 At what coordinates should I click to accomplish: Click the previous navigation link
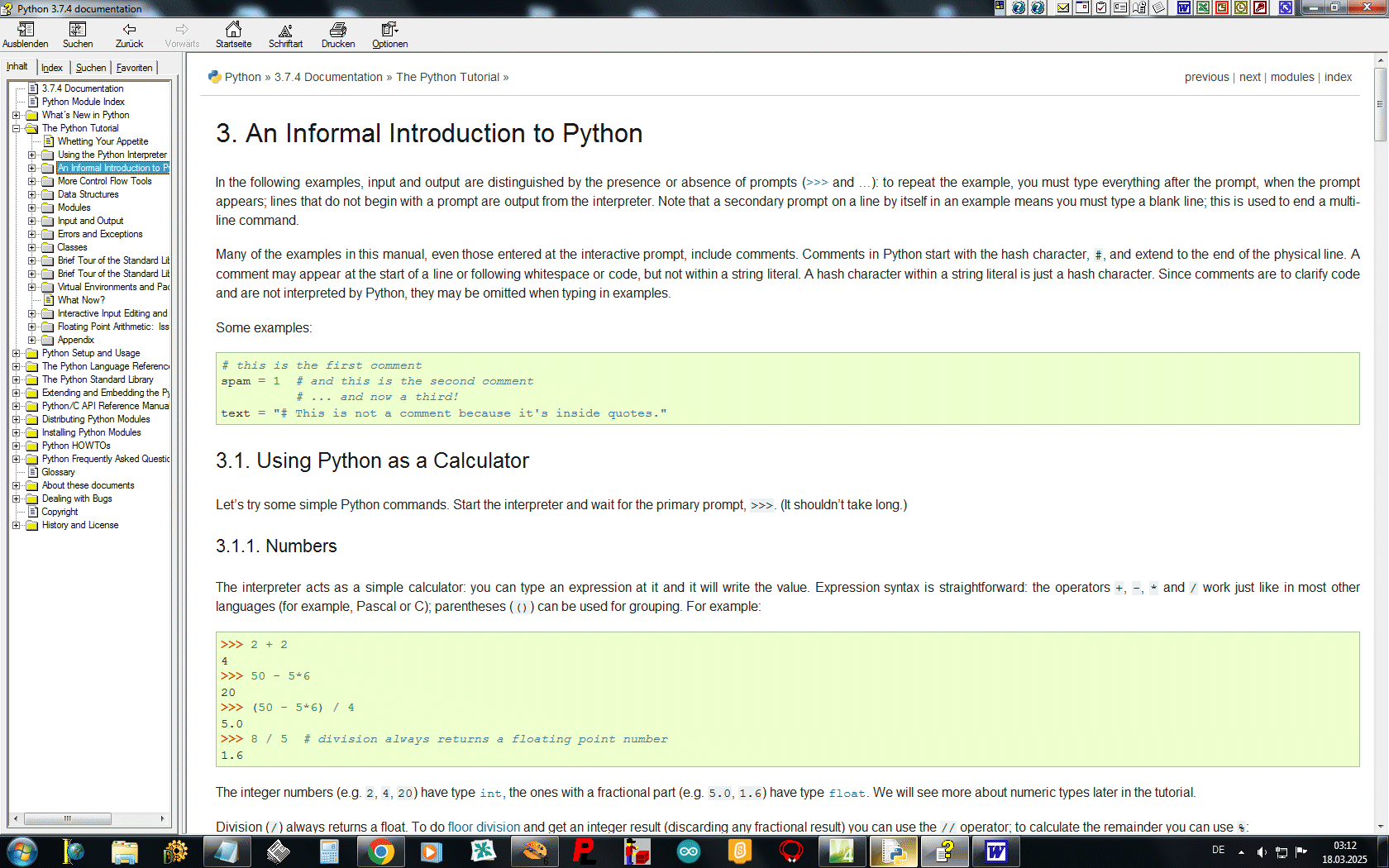pyautogui.click(x=1206, y=77)
